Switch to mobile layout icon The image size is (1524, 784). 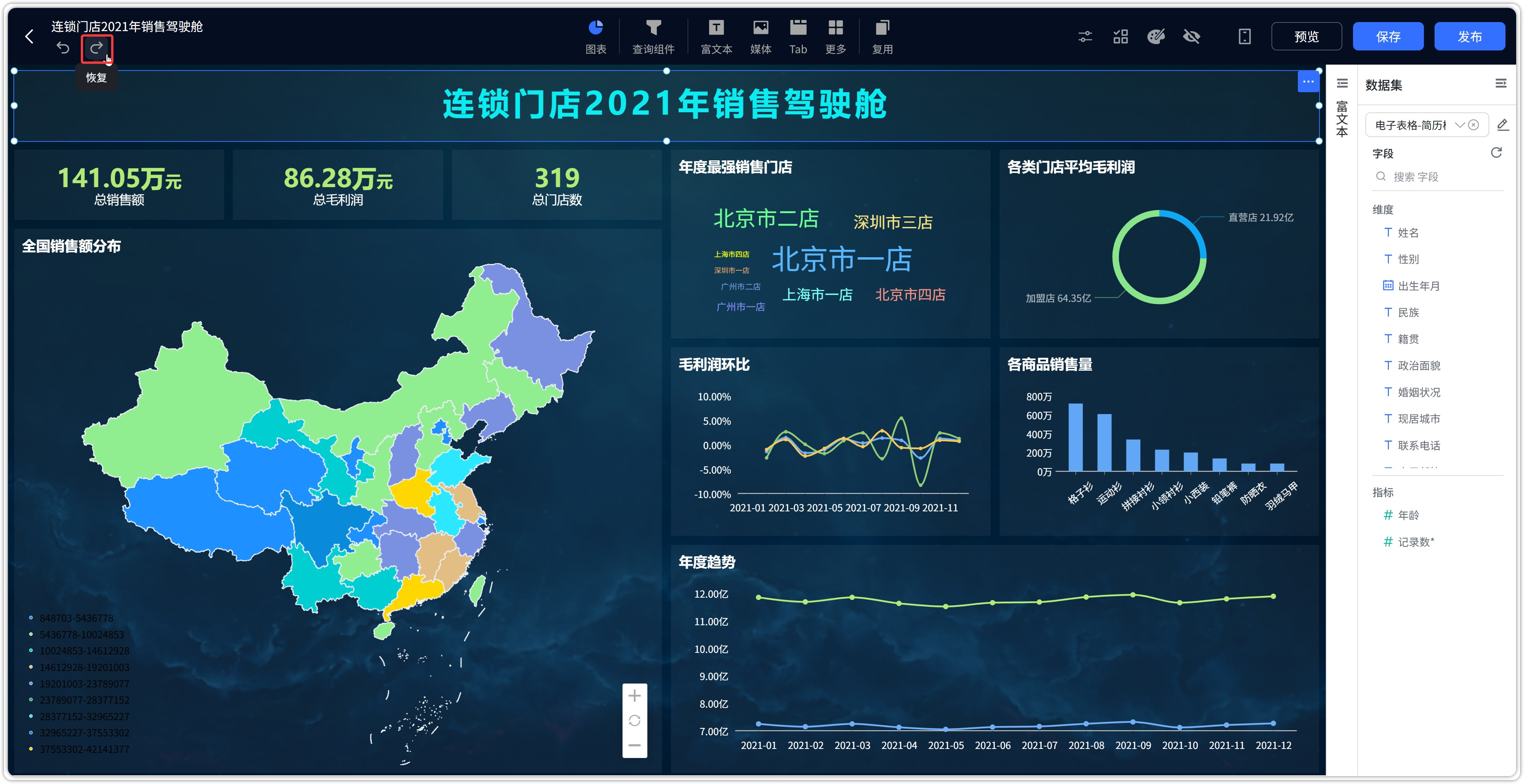[x=1245, y=37]
